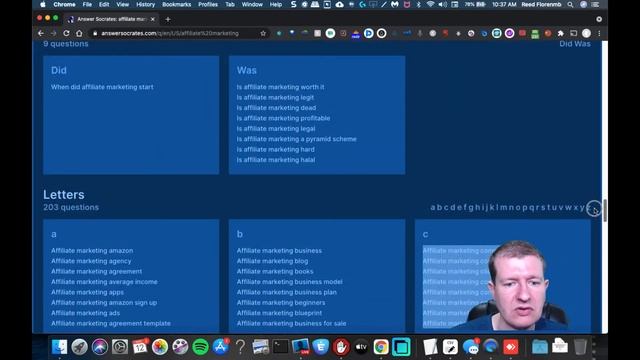This screenshot has height=360, width=640.
Task: Select the Answer Socrates tab
Action: coord(111,19)
